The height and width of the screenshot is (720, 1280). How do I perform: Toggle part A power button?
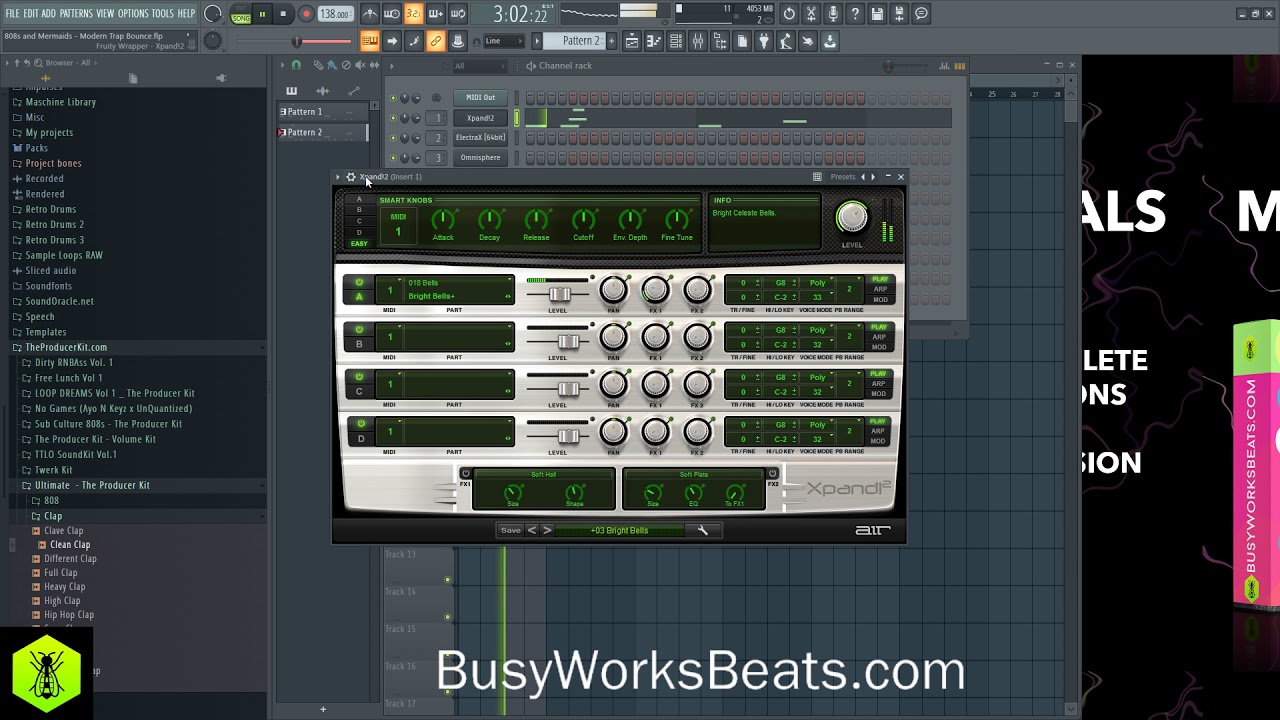359,283
